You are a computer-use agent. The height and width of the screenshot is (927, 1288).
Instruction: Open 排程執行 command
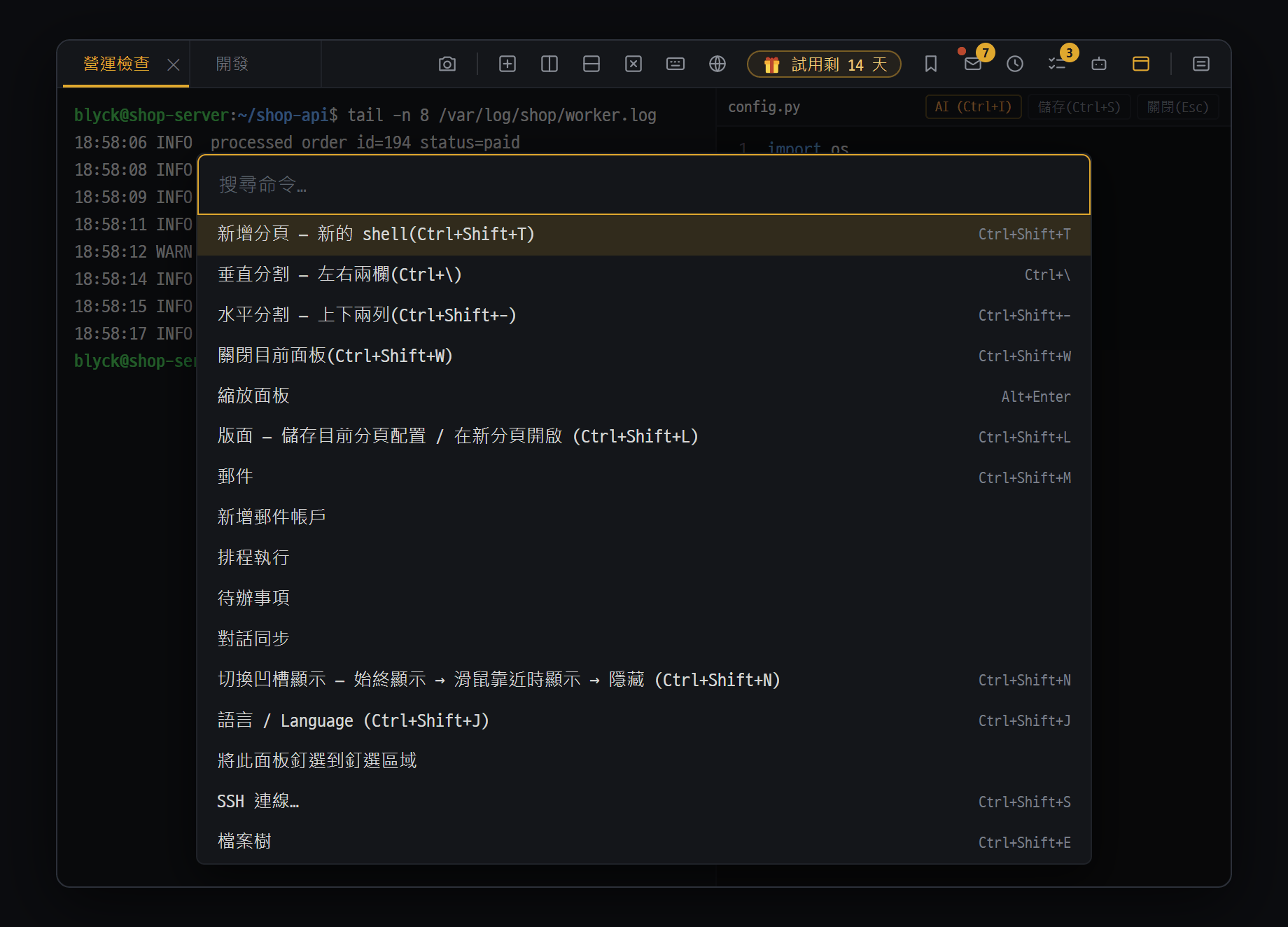coord(644,559)
